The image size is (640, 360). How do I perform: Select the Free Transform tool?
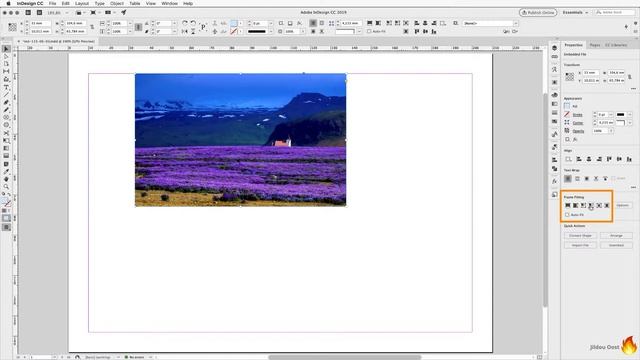point(6,141)
